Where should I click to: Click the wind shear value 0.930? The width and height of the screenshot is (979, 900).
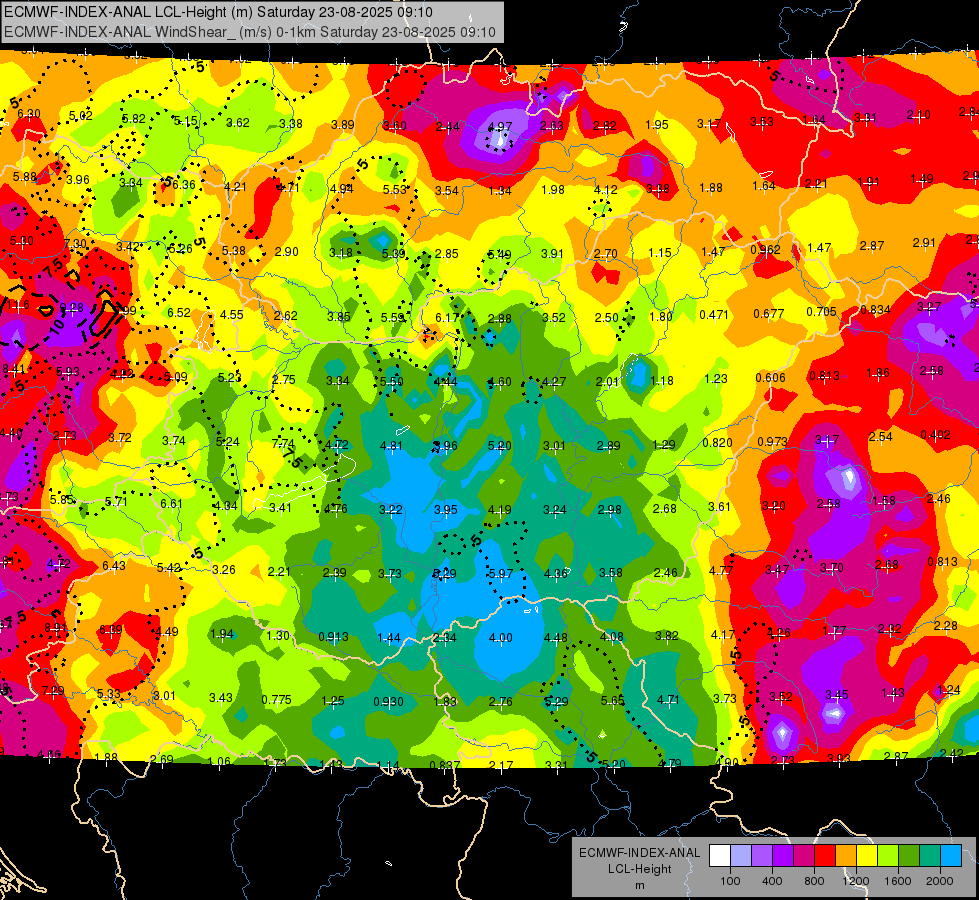coord(388,701)
